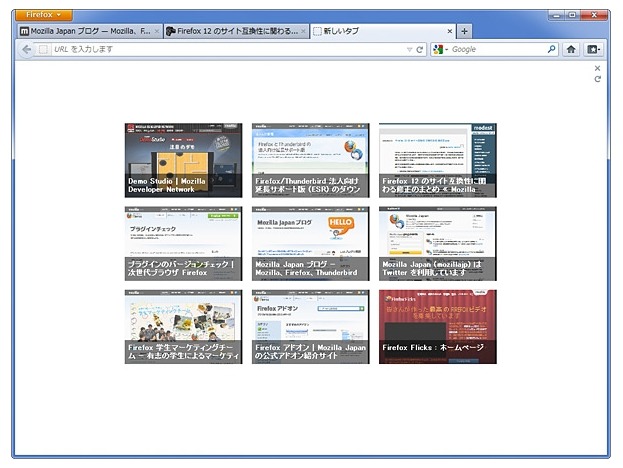The width and height of the screenshot is (623, 468).
Task: Open the プラグインのバージョンチェック tile
Action: pos(183,244)
